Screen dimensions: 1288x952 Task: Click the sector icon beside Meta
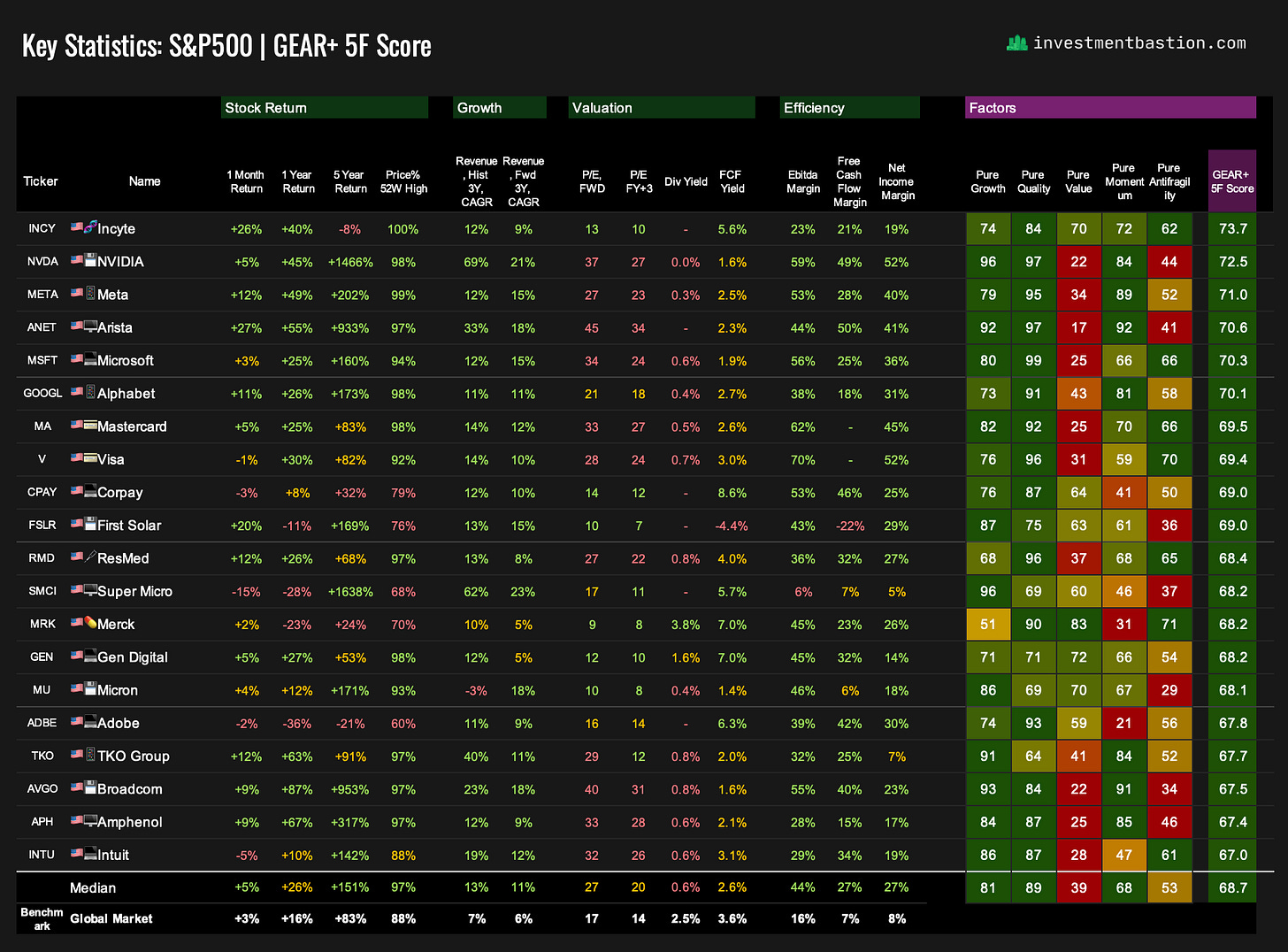(x=90, y=293)
